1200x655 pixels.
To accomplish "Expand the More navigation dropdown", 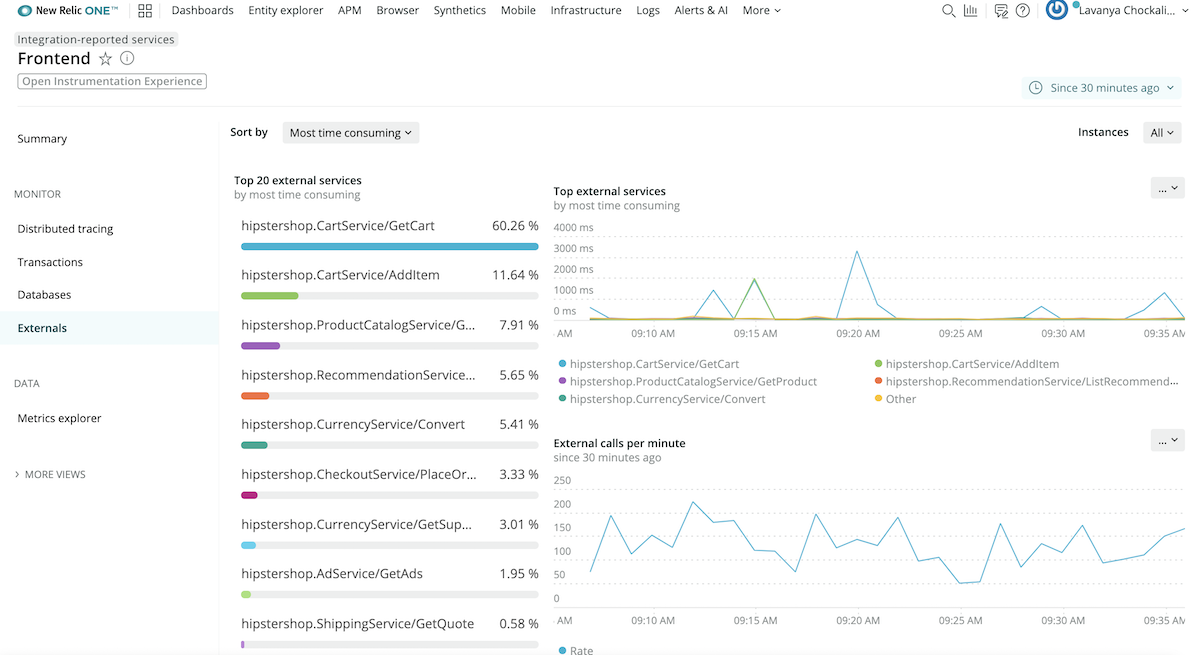I will click(x=762, y=11).
